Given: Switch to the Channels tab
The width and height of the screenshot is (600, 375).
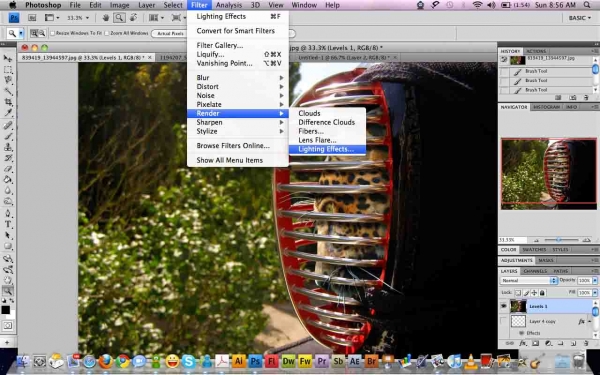Looking at the screenshot, I should 535,271.
